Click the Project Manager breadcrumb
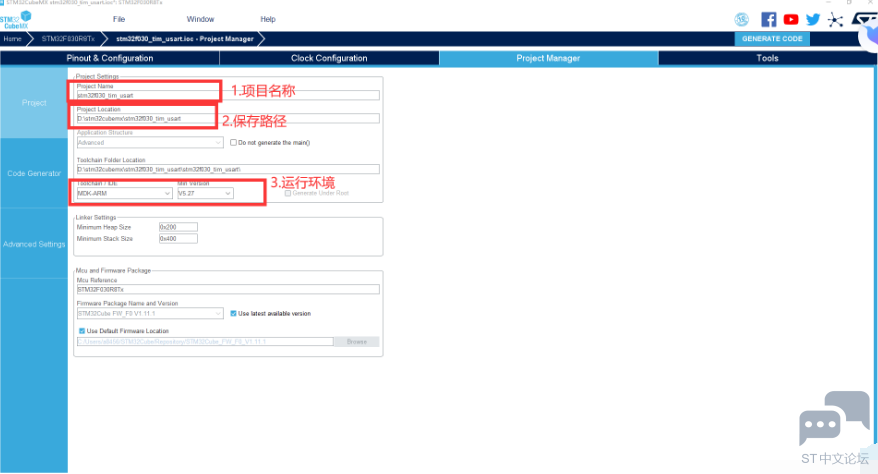 pos(185,39)
